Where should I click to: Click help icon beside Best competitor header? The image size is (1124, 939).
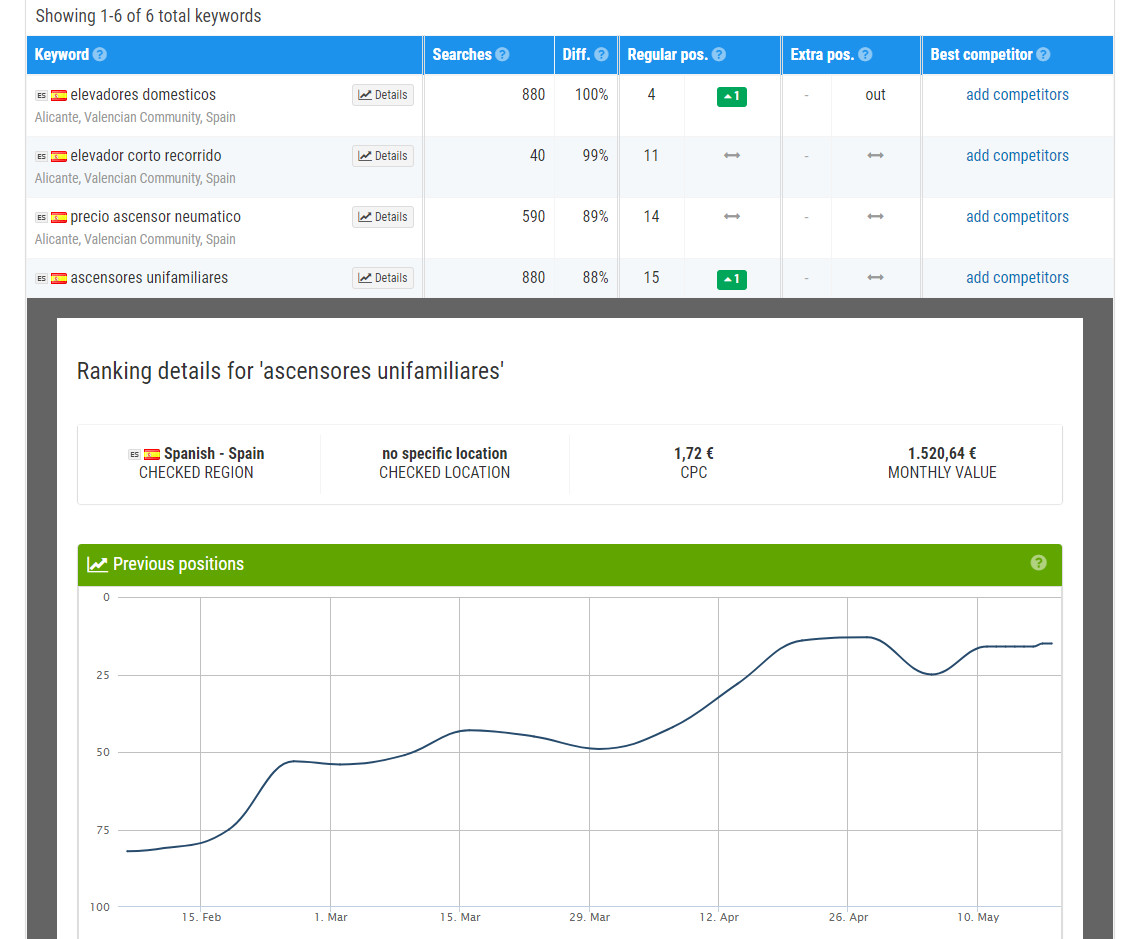coord(1044,54)
